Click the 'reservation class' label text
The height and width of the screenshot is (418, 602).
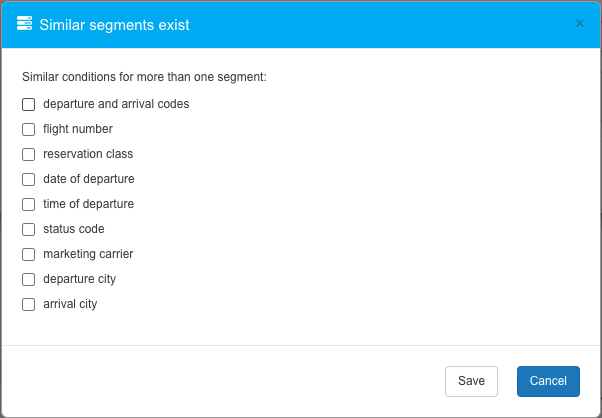point(88,154)
